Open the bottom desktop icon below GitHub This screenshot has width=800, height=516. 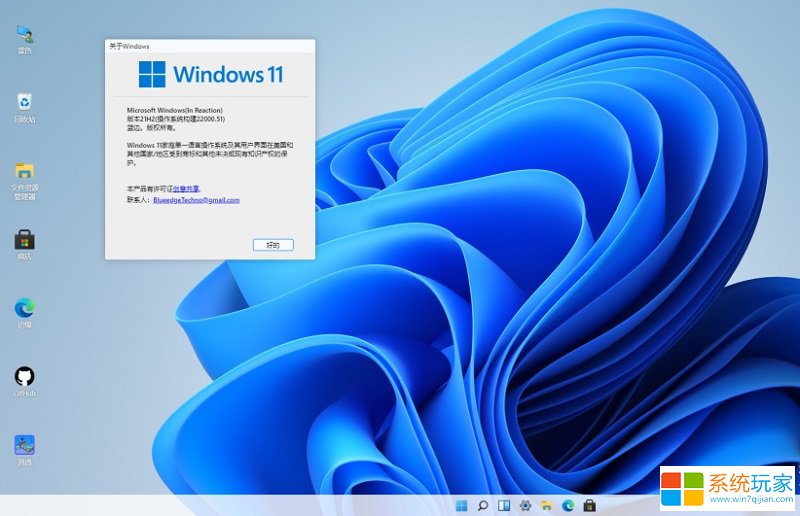click(x=24, y=450)
